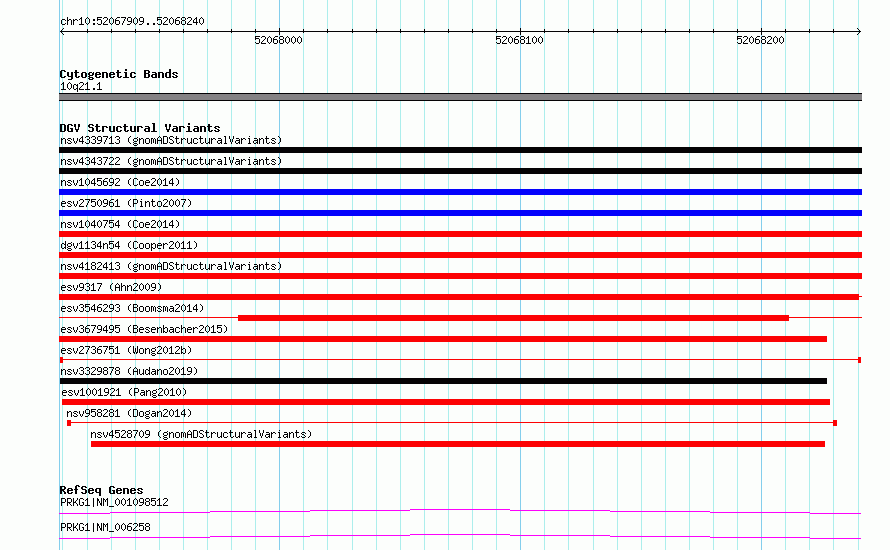Click the black bar under nsv3329878
The height and width of the screenshot is (550, 890).
coord(443,381)
